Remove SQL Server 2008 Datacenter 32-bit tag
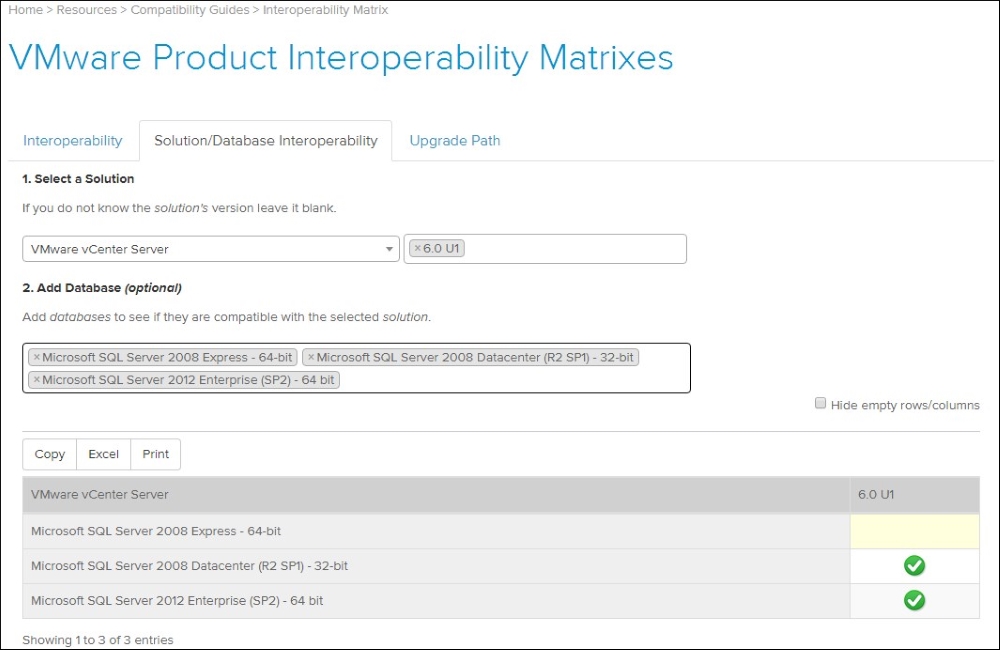Screen dimensions: 1000x650 coord(311,357)
